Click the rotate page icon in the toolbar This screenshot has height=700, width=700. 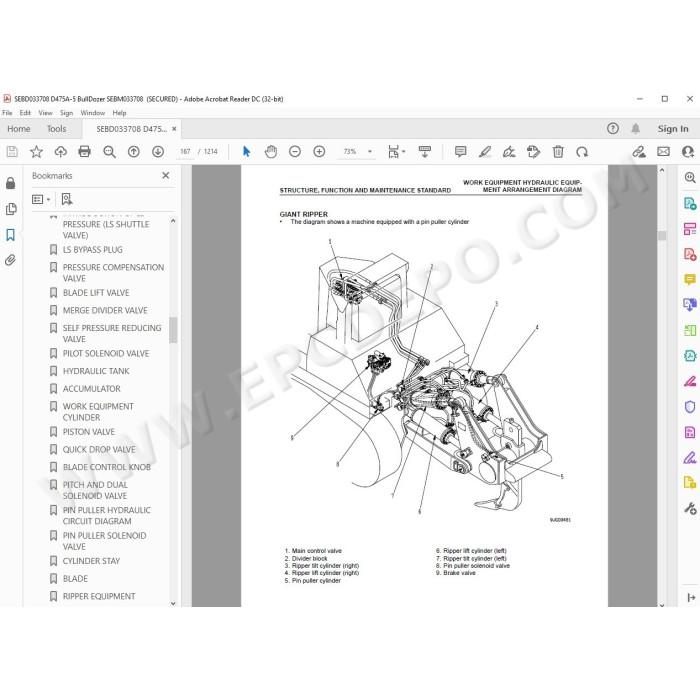(x=533, y=152)
